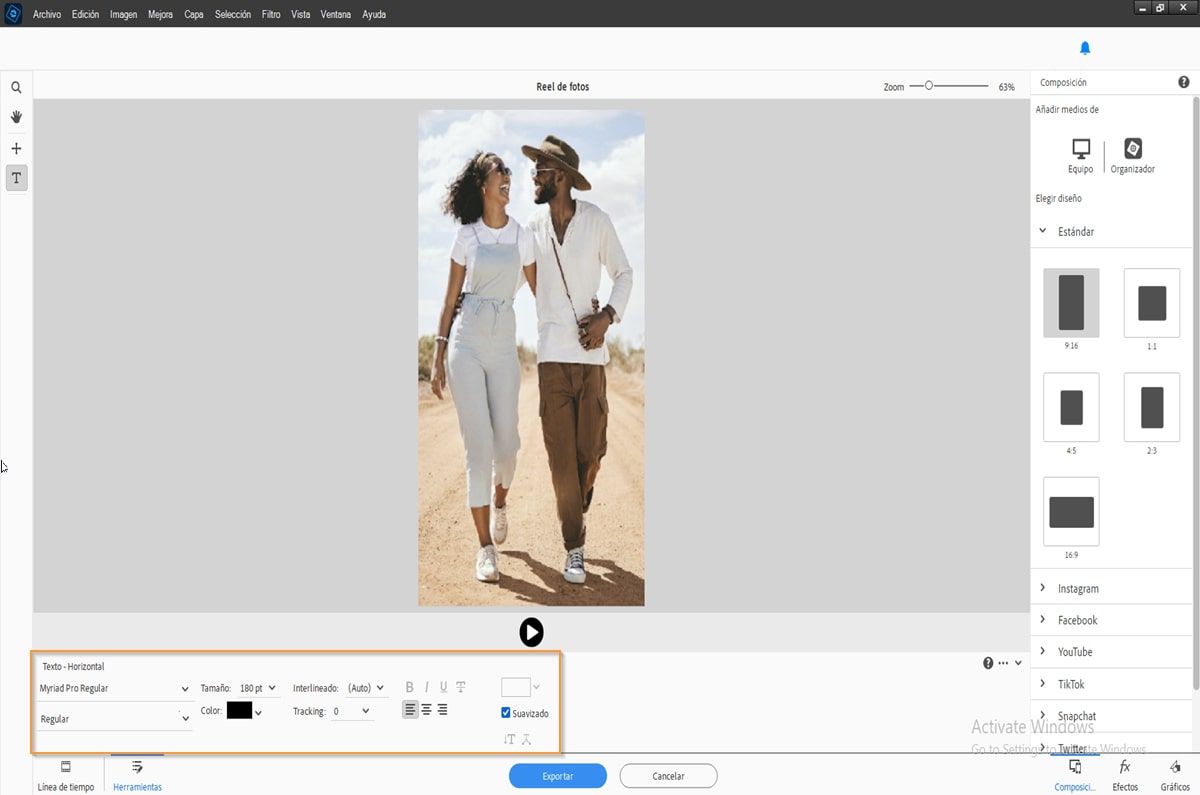Click the warp text icon
This screenshot has width=1200, height=795.
coord(527,739)
